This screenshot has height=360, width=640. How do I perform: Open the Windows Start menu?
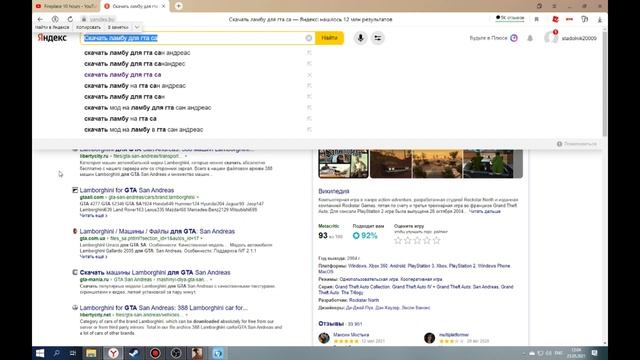point(40,353)
